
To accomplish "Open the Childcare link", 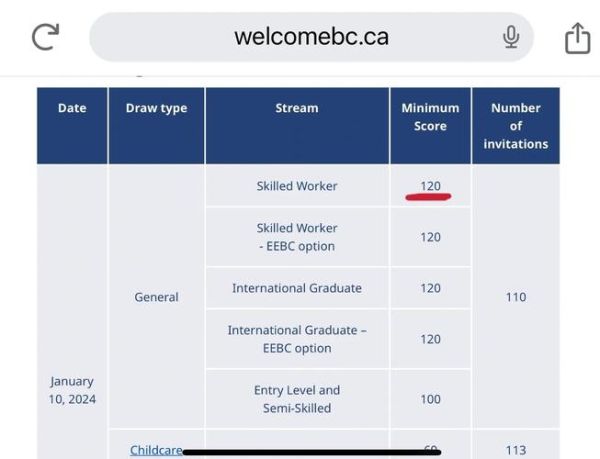I will (x=156, y=450).
